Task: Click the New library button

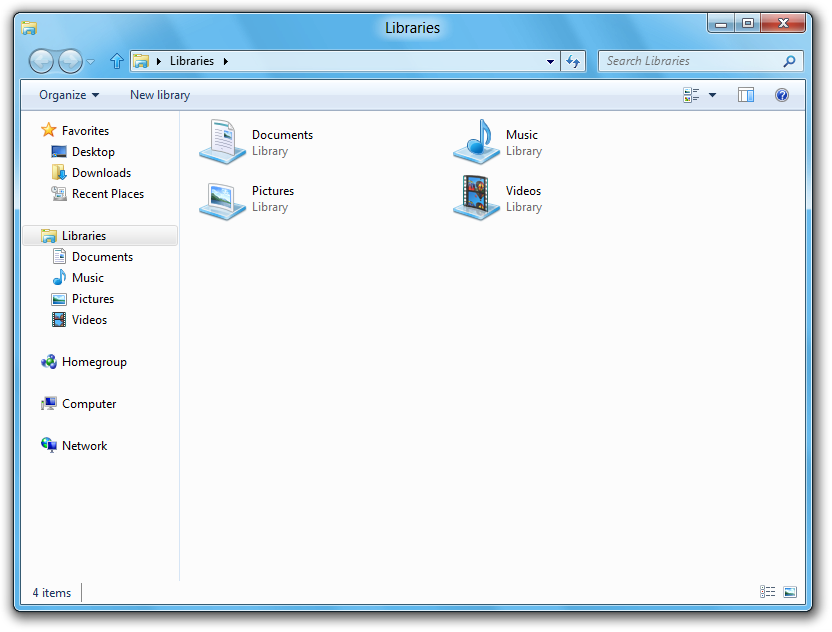Action: 160,95
